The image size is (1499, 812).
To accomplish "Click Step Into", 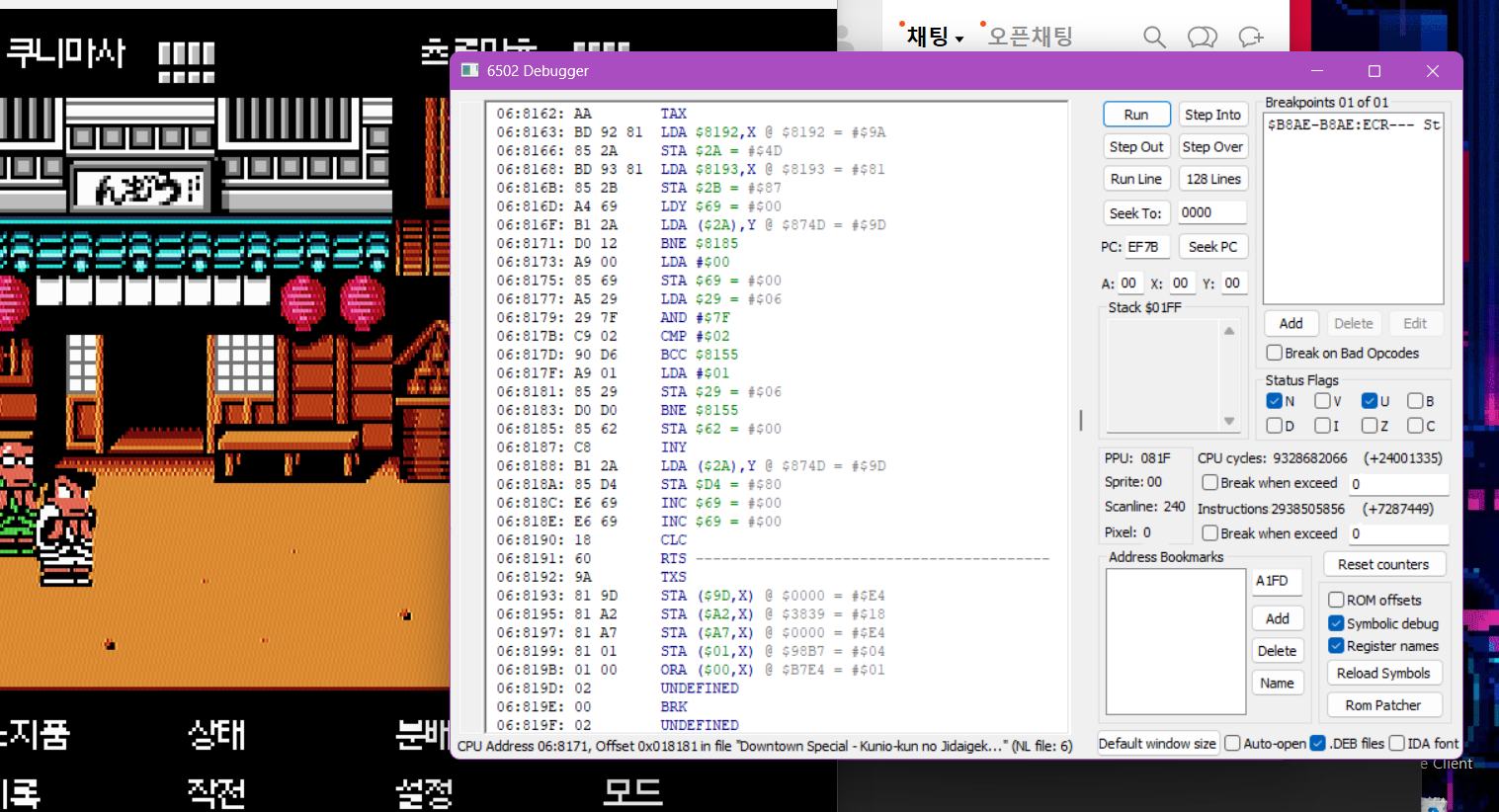I will click(1212, 115).
